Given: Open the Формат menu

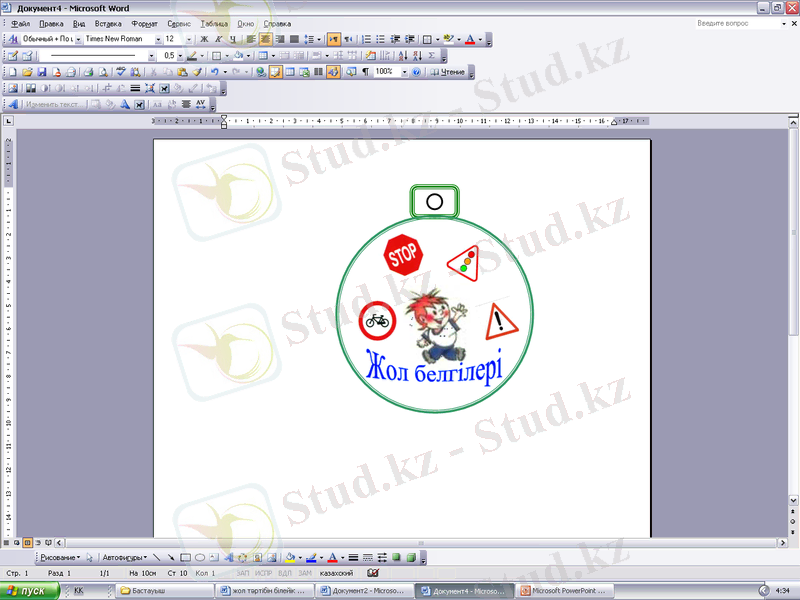Looking at the screenshot, I should [144, 22].
